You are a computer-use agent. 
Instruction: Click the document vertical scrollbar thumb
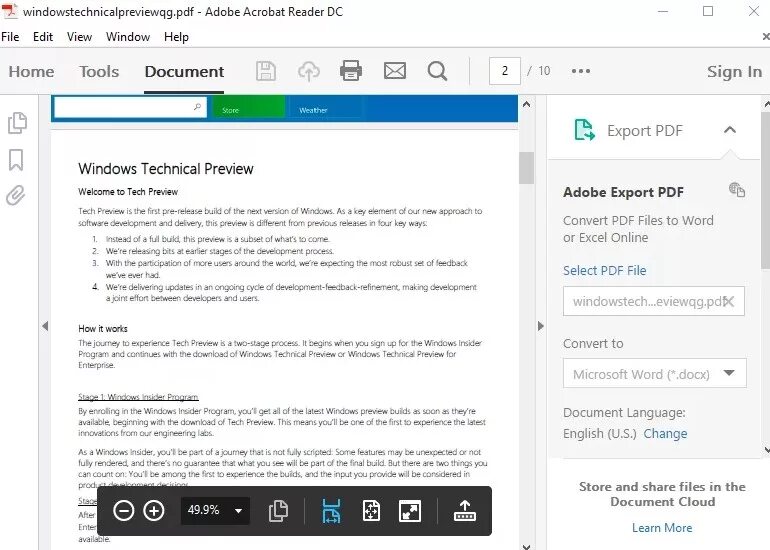click(x=526, y=168)
